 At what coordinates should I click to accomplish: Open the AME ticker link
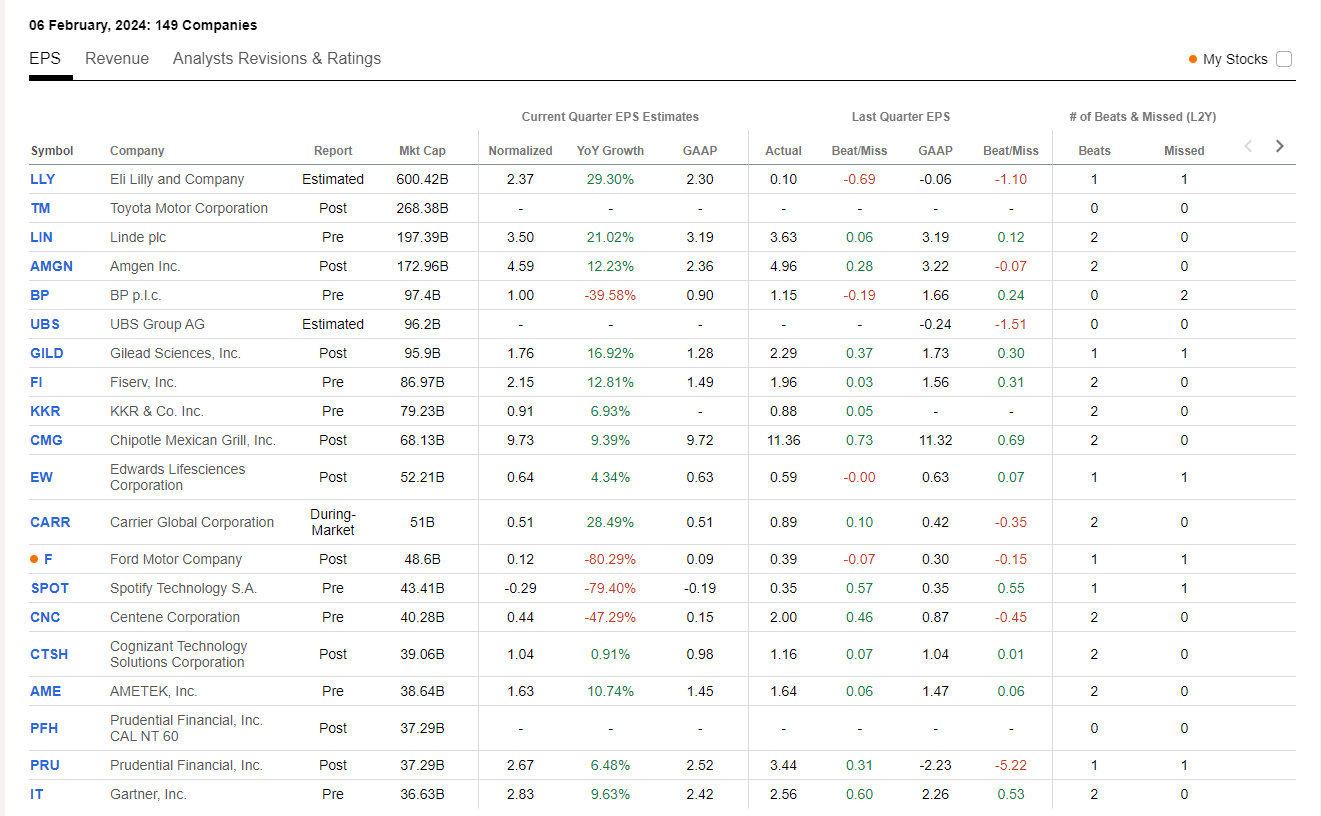pos(45,691)
